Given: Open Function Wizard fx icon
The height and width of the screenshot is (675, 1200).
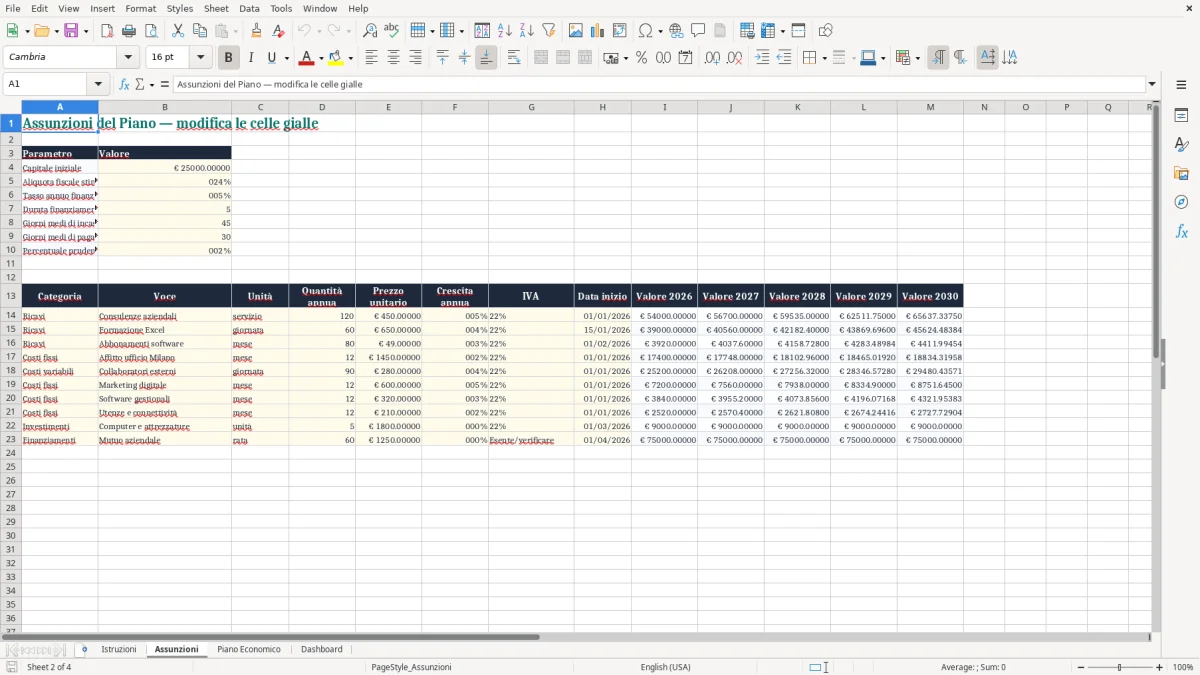Looking at the screenshot, I should tap(124, 85).
